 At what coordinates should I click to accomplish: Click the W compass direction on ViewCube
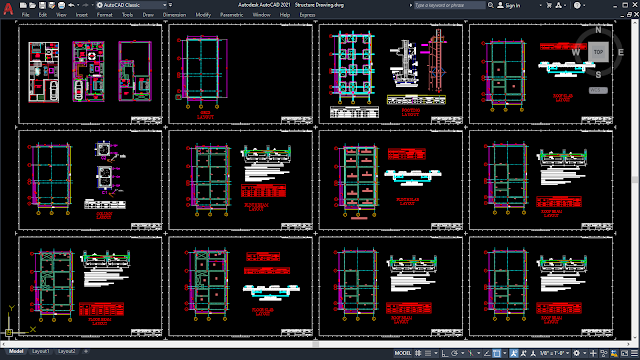(576, 52)
